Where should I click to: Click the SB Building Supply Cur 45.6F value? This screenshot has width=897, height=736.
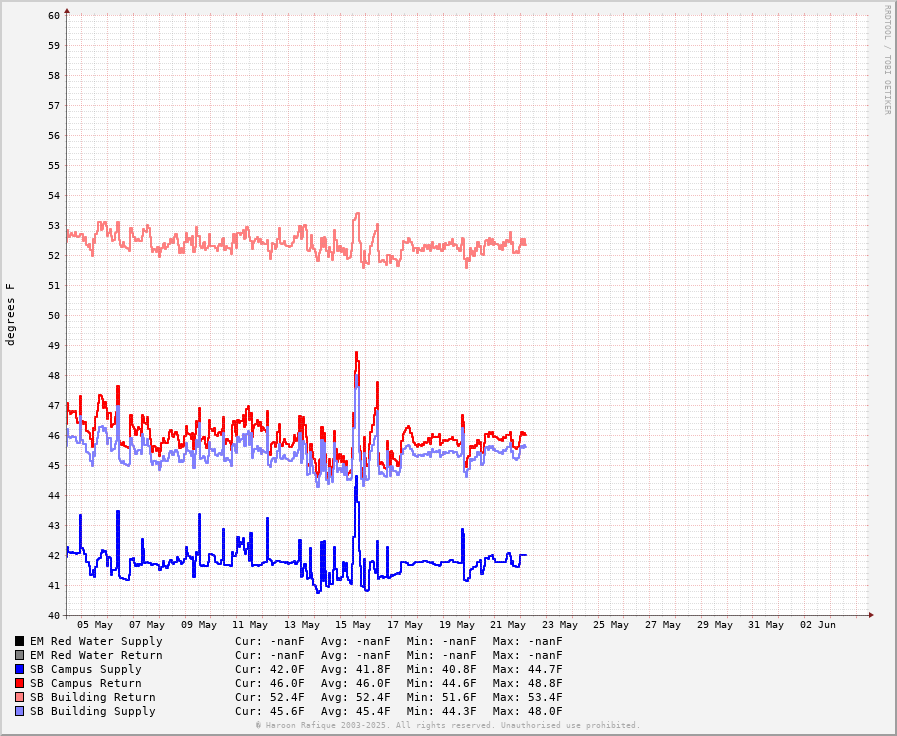point(270,711)
